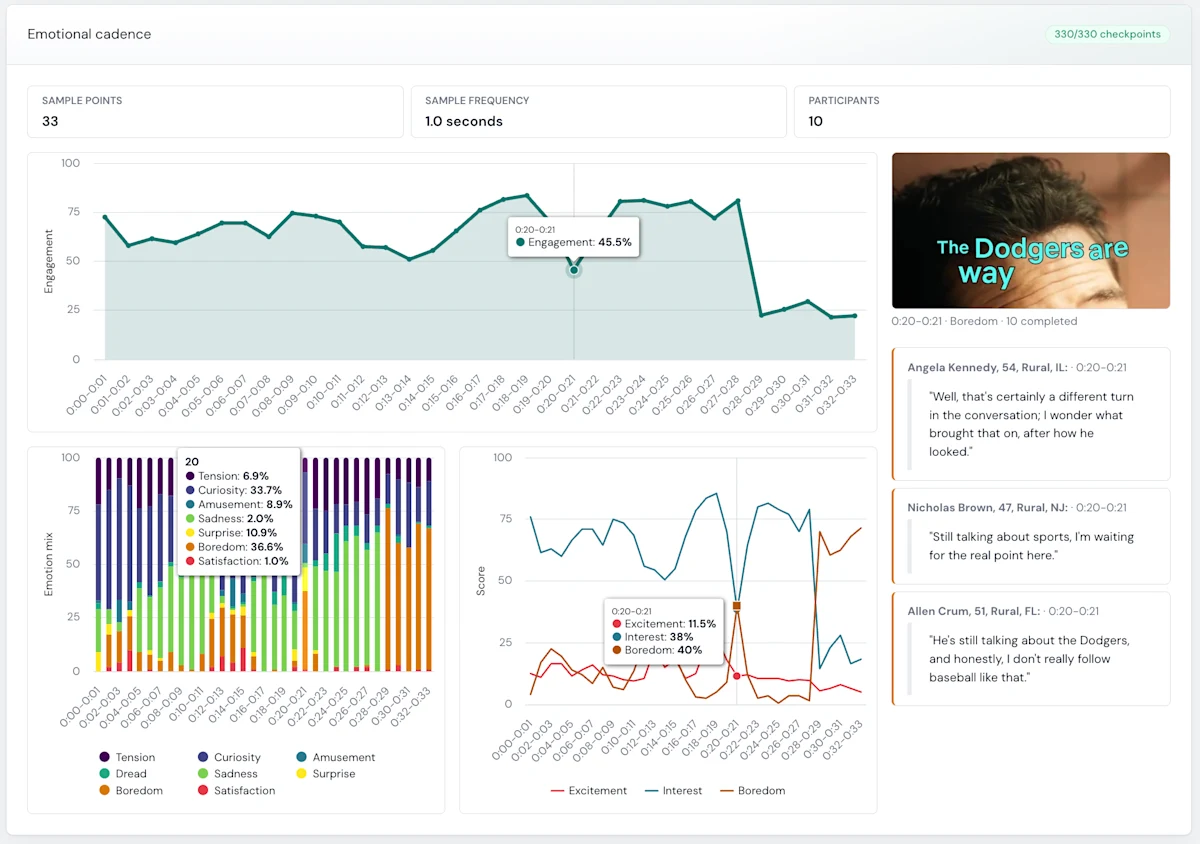Toggle Surprise series in Emotion mix legend
1200x844 pixels.
(325, 773)
